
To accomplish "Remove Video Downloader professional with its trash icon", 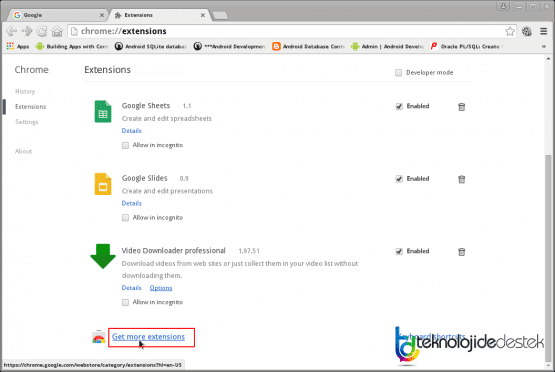I will tap(462, 252).
